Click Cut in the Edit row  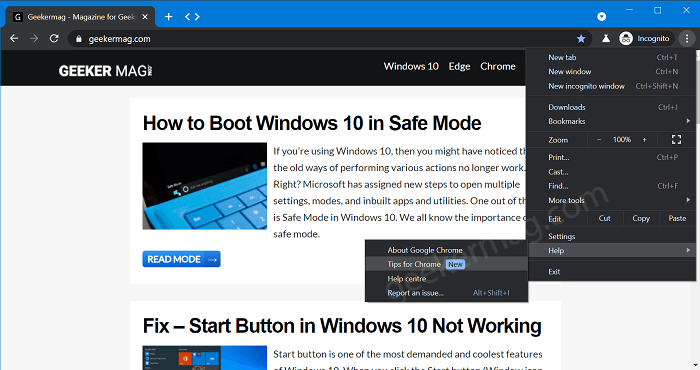(x=604, y=218)
